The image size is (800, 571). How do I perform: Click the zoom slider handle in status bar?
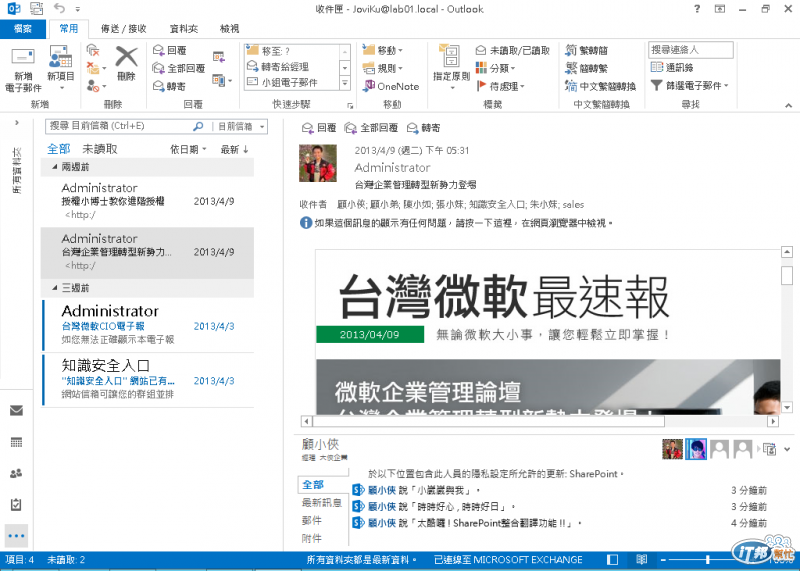tap(708, 560)
